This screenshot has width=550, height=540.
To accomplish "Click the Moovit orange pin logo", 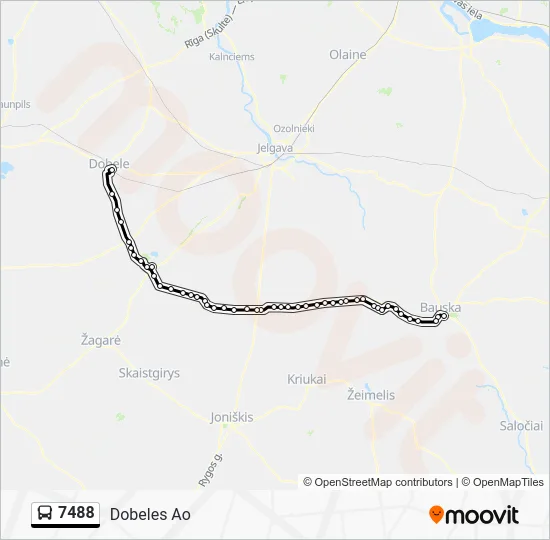I will coord(436,514).
